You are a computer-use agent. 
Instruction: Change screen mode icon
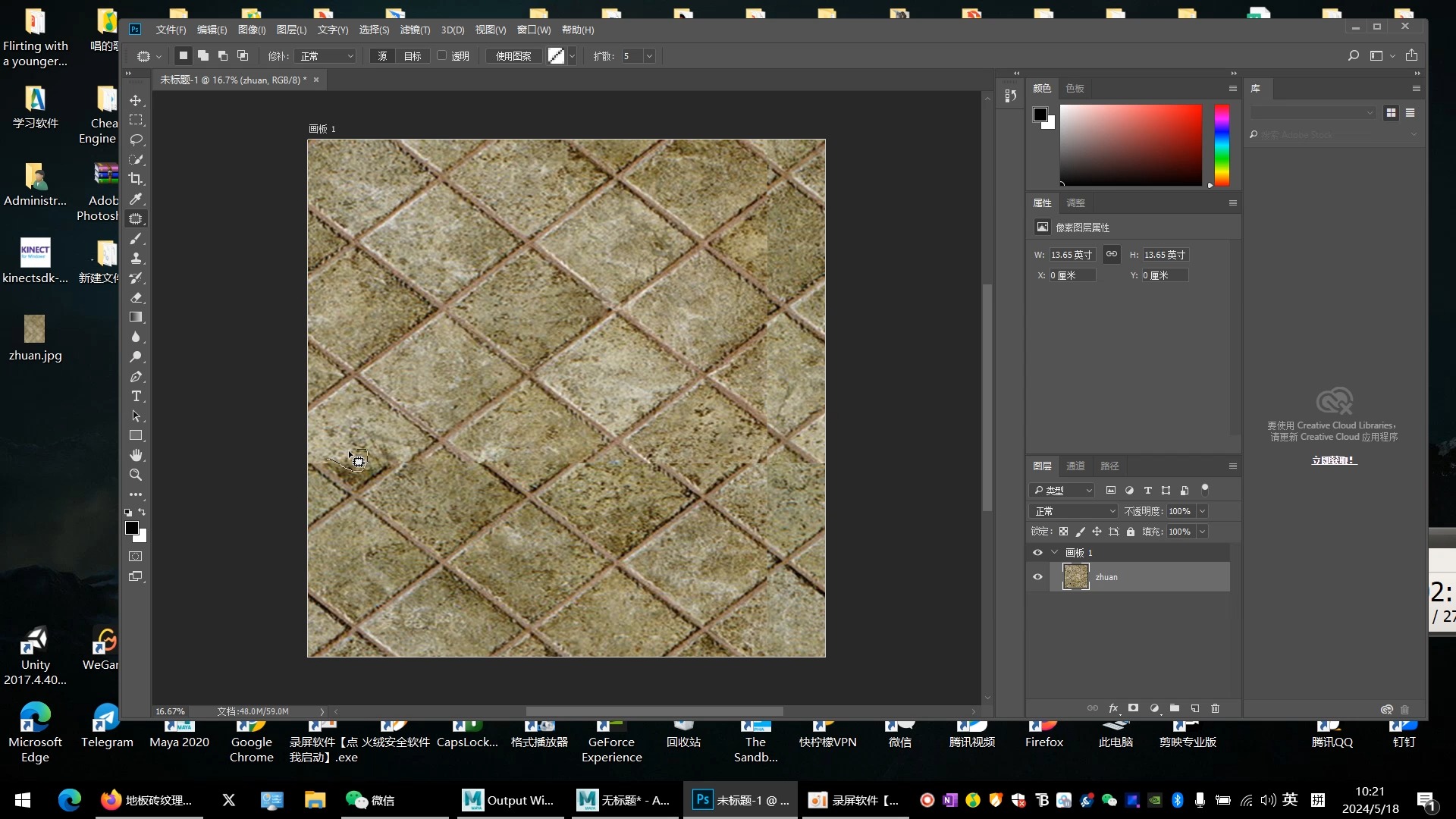click(x=136, y=576)
